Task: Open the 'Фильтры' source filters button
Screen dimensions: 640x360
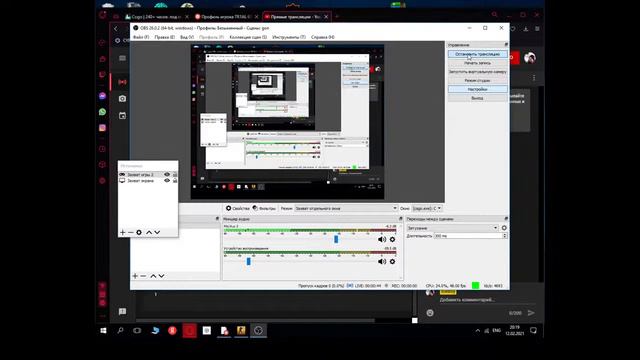Action: click(x=264, y=208)
